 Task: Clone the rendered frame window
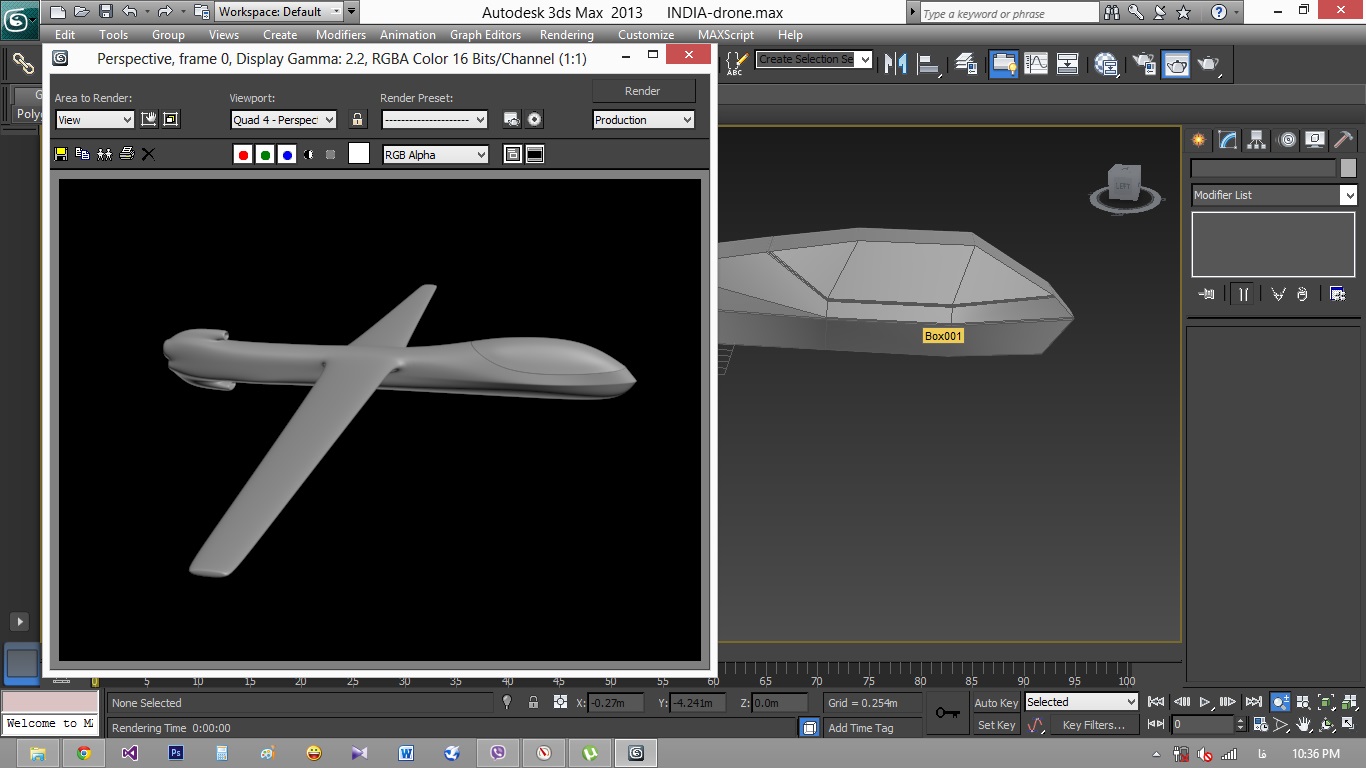pyautogui.click(x=104, y=154)
